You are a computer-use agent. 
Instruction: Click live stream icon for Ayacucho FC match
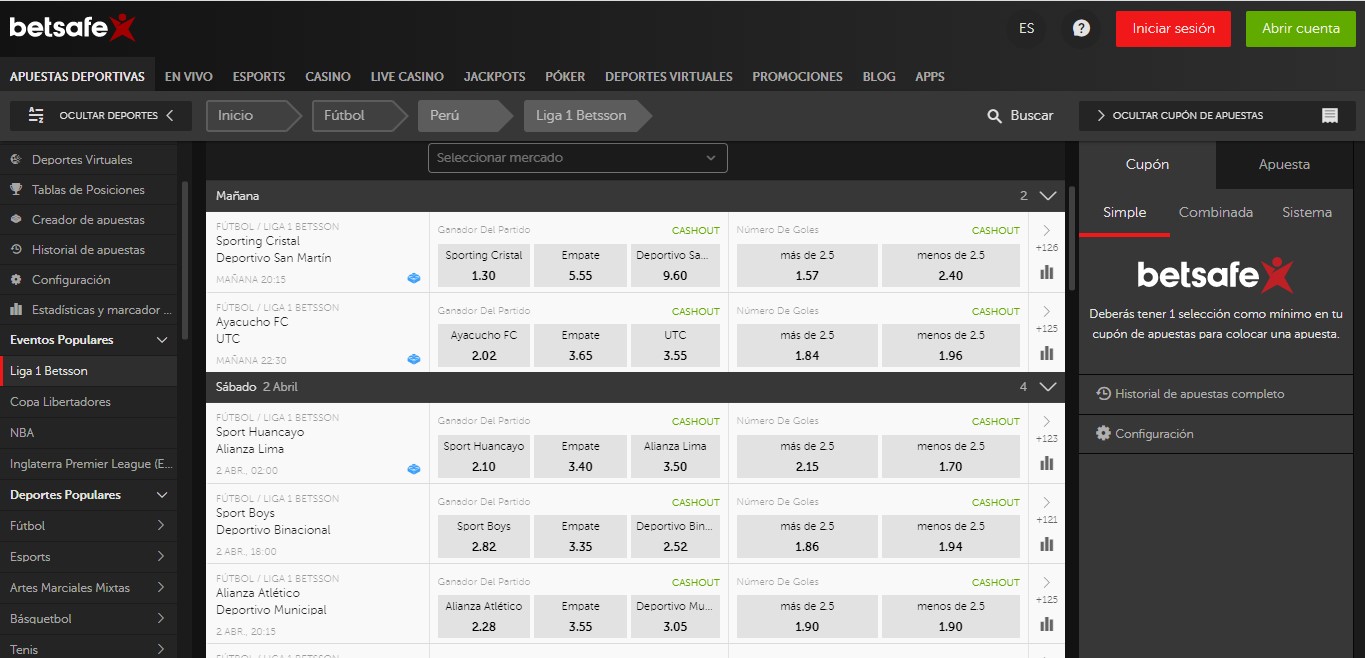pos(414,359)
